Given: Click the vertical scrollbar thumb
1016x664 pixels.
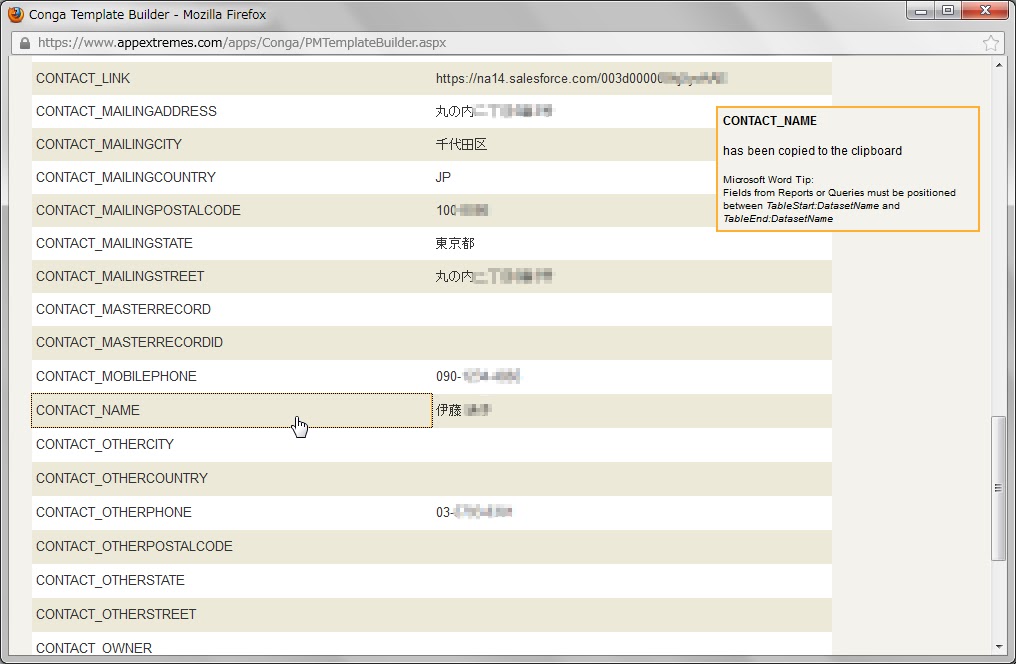Looking at the screenshot, I should tap(999, 488).
